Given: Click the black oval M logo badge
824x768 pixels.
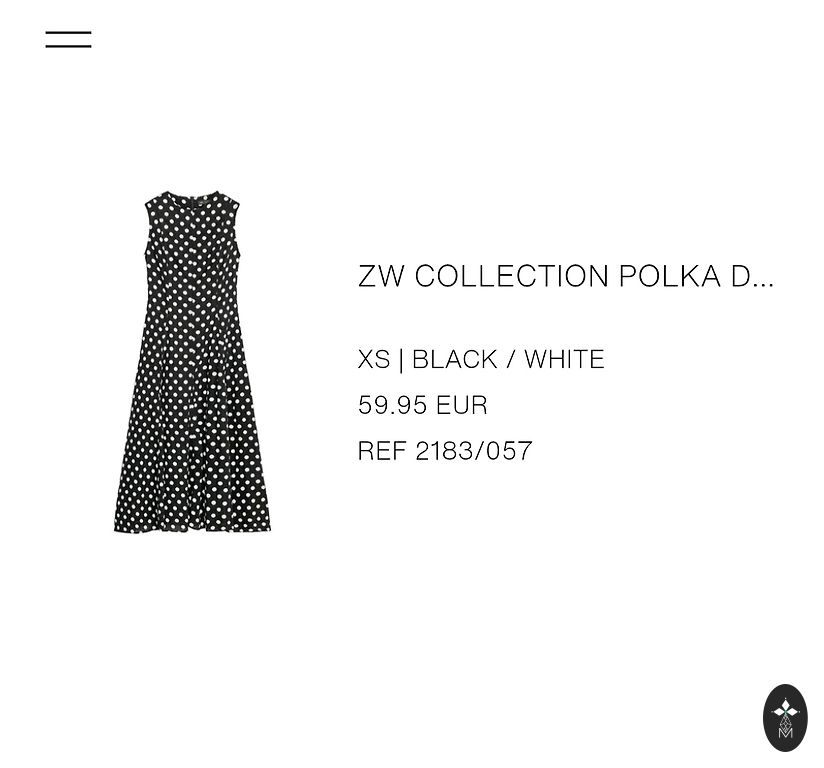Looking at the screenshot, I should coord(785,718).
